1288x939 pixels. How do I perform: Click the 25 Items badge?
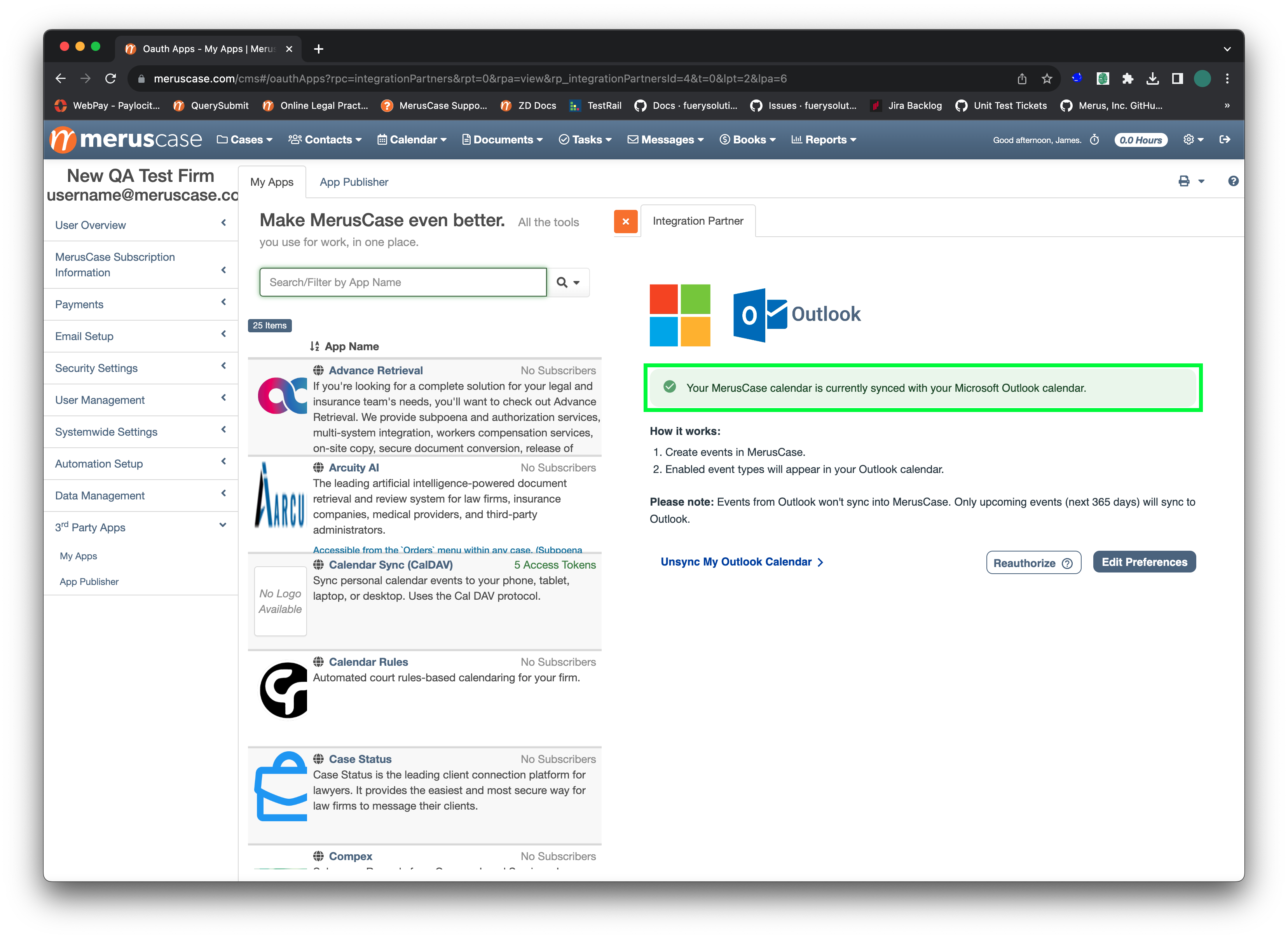click(269, 326)
